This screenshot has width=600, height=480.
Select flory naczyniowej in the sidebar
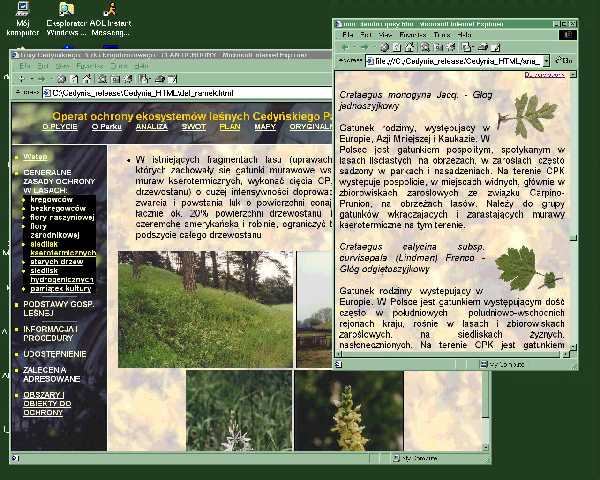tap(62, 217)
